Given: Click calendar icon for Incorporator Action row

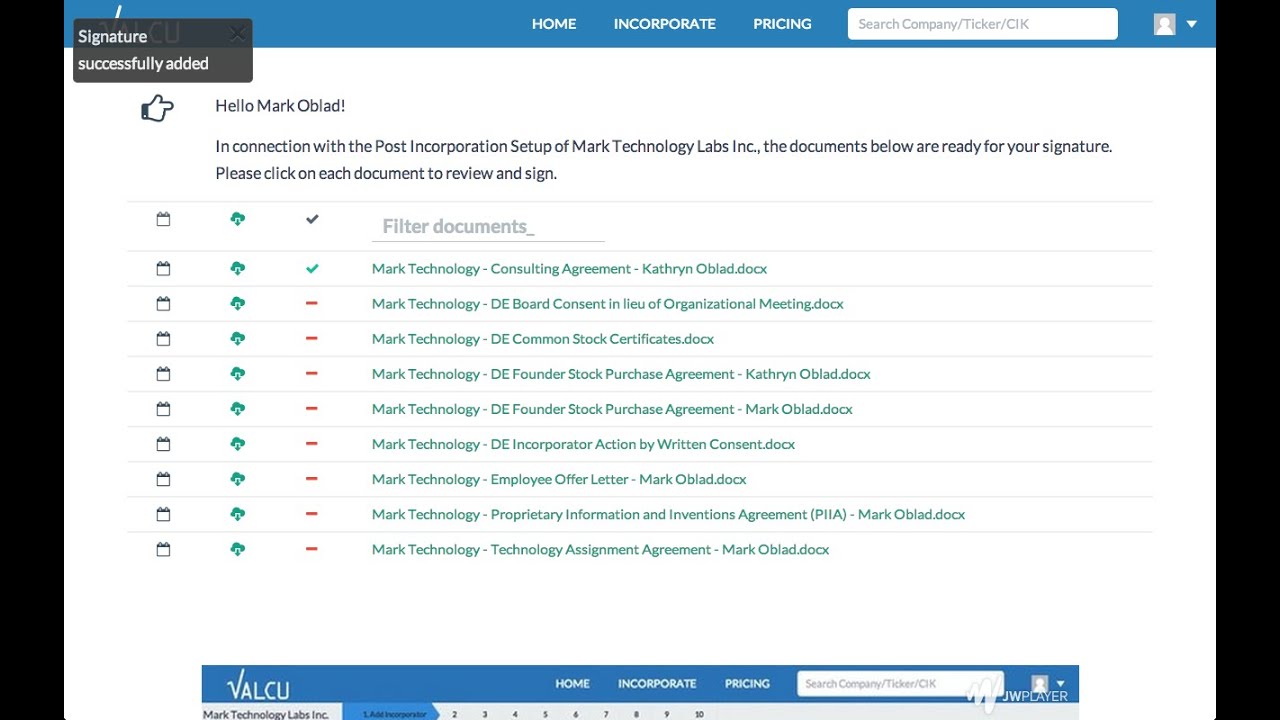Looking at the screenshot, I should (164, 444).
